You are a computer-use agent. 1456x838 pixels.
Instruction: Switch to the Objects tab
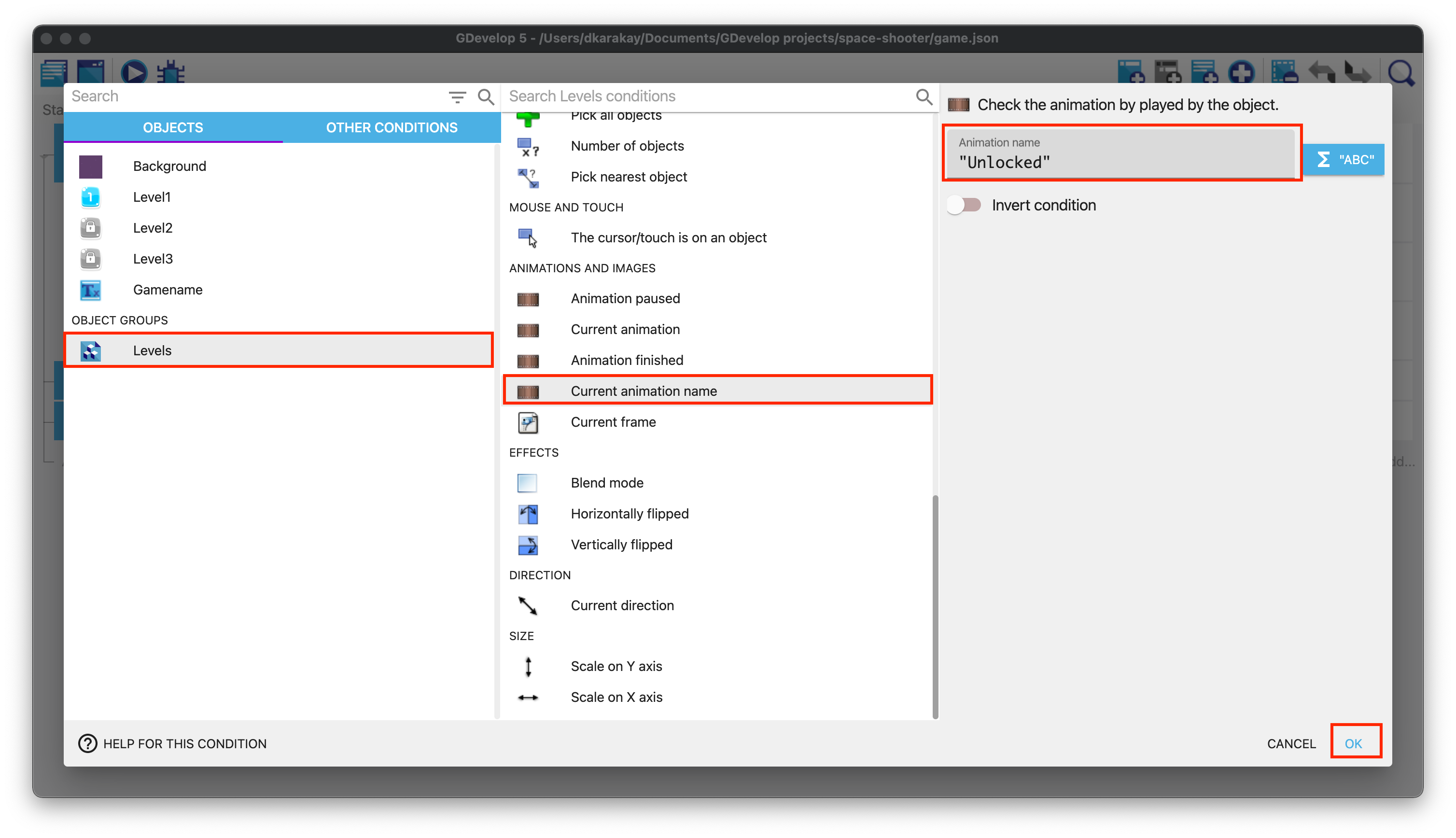(x=173, y=128)
